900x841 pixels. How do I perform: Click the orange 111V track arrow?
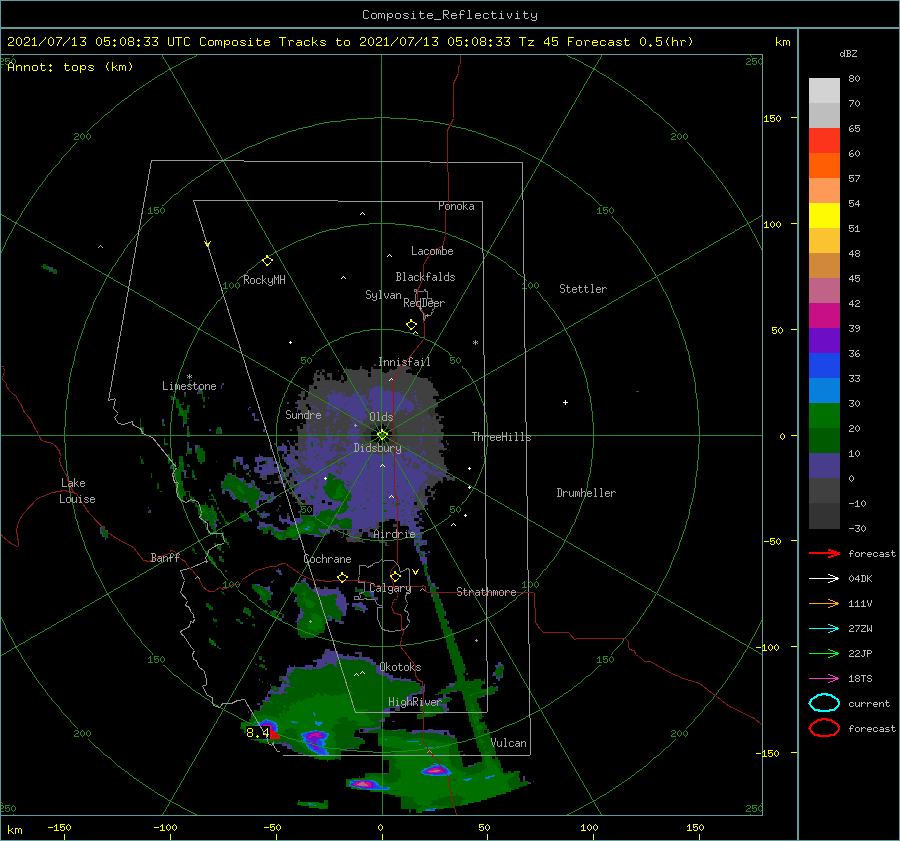pyautogui.click(x=824, y=603)
